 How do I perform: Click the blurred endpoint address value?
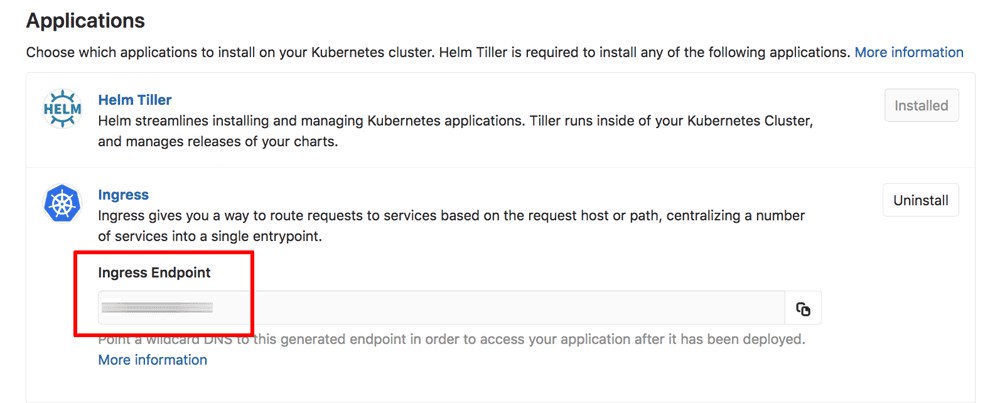158,308
